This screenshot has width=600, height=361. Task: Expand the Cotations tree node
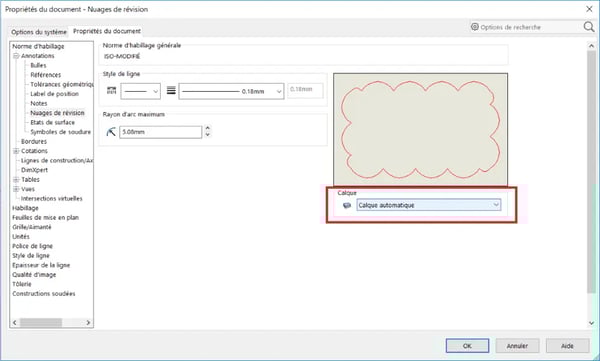click(x=16, y=151)
